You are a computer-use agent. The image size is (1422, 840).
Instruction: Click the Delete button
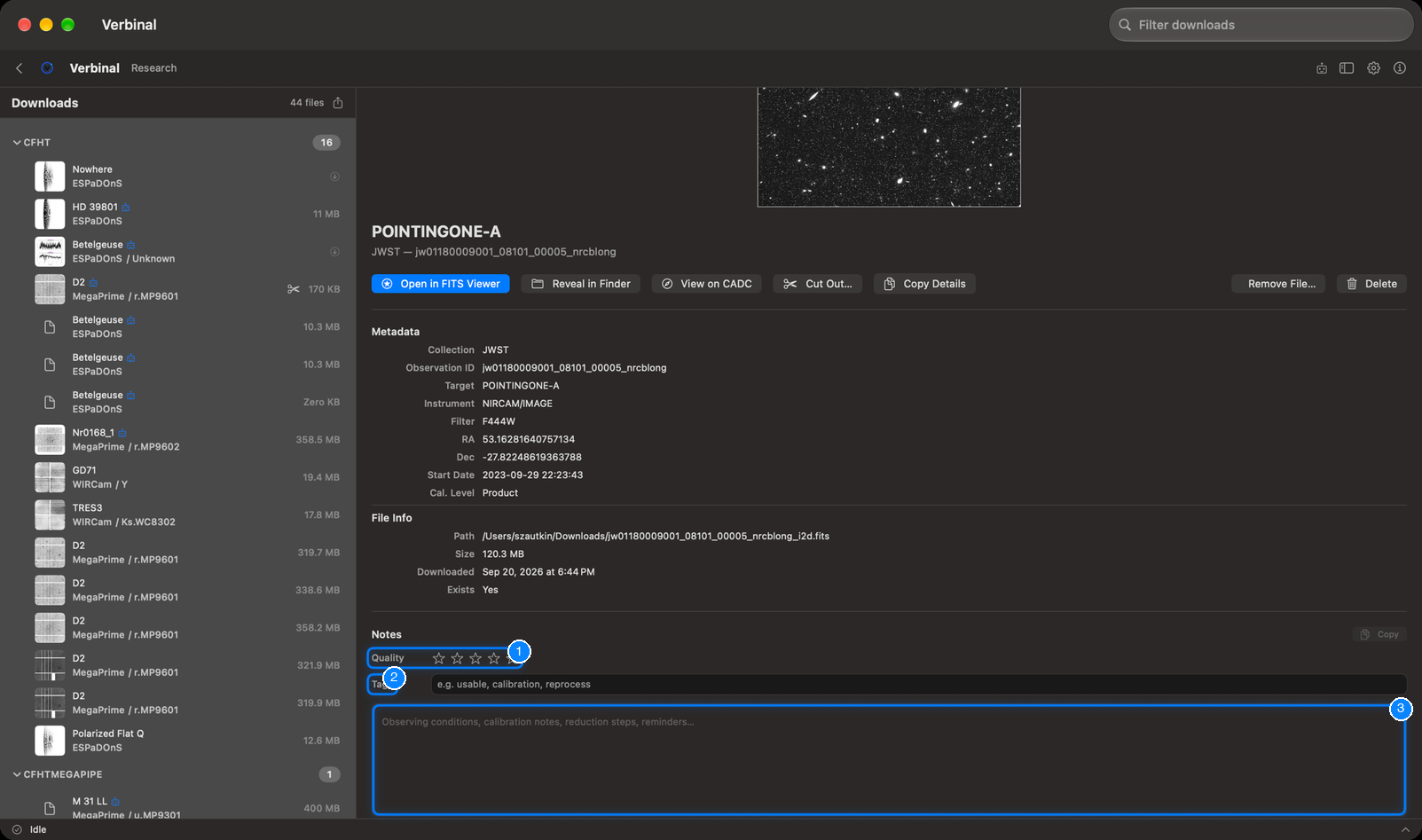tap(1371, 284)
